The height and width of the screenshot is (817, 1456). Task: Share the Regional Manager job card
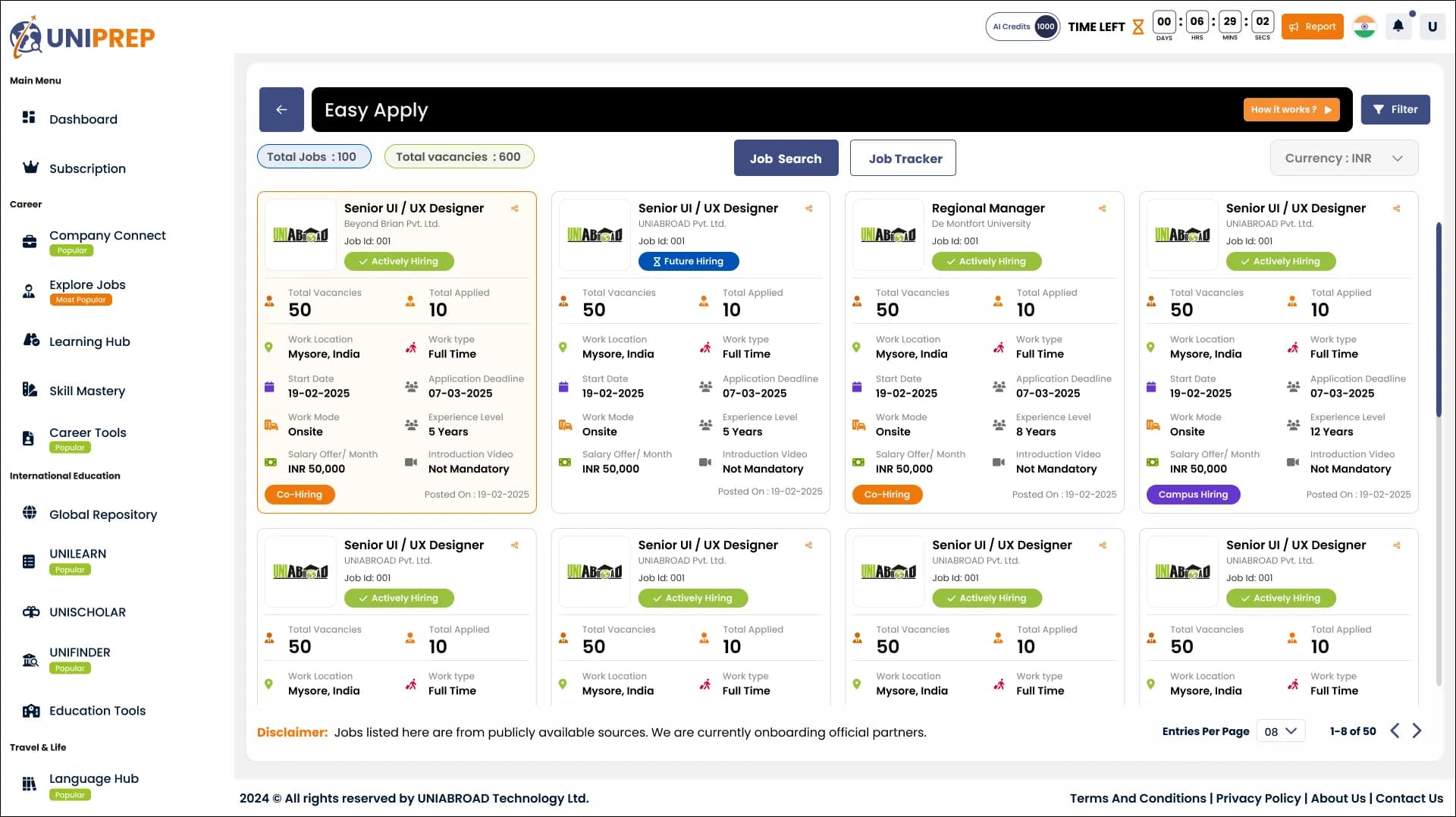(1103, 209)
